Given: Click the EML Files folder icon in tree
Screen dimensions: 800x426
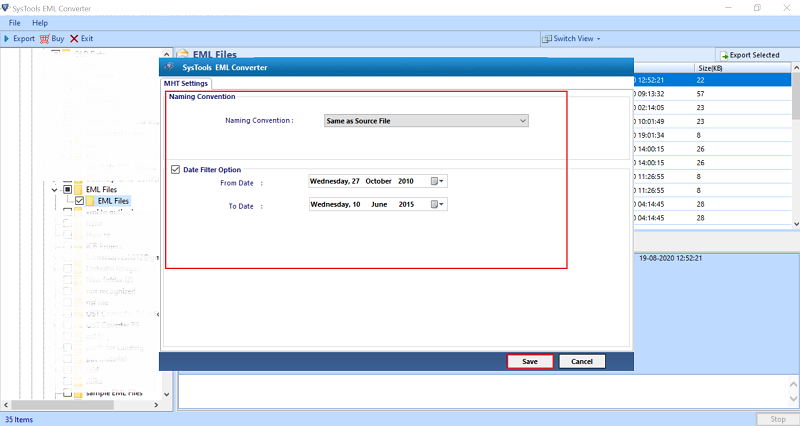Looking at the screenshot, I should click(79, 189).
